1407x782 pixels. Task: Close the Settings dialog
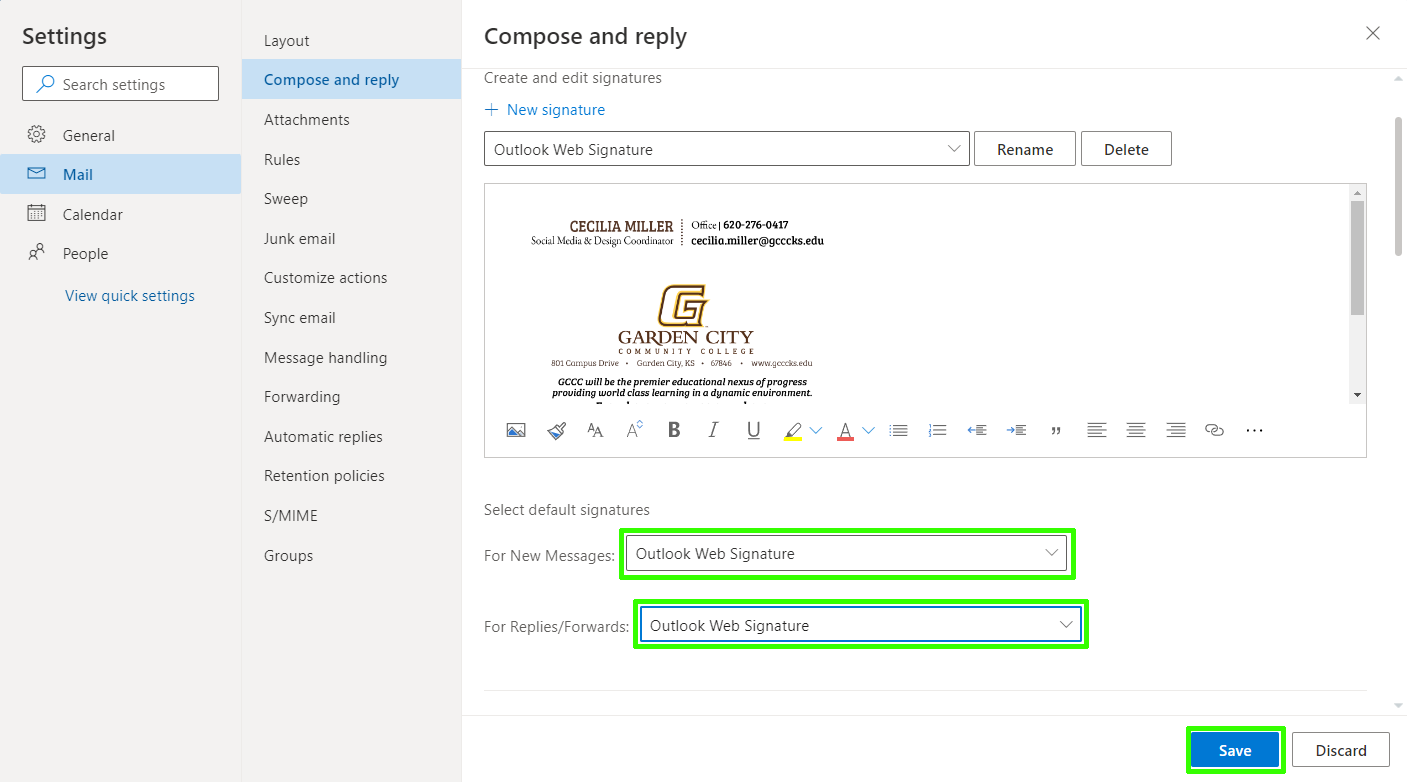(1373, 33)
